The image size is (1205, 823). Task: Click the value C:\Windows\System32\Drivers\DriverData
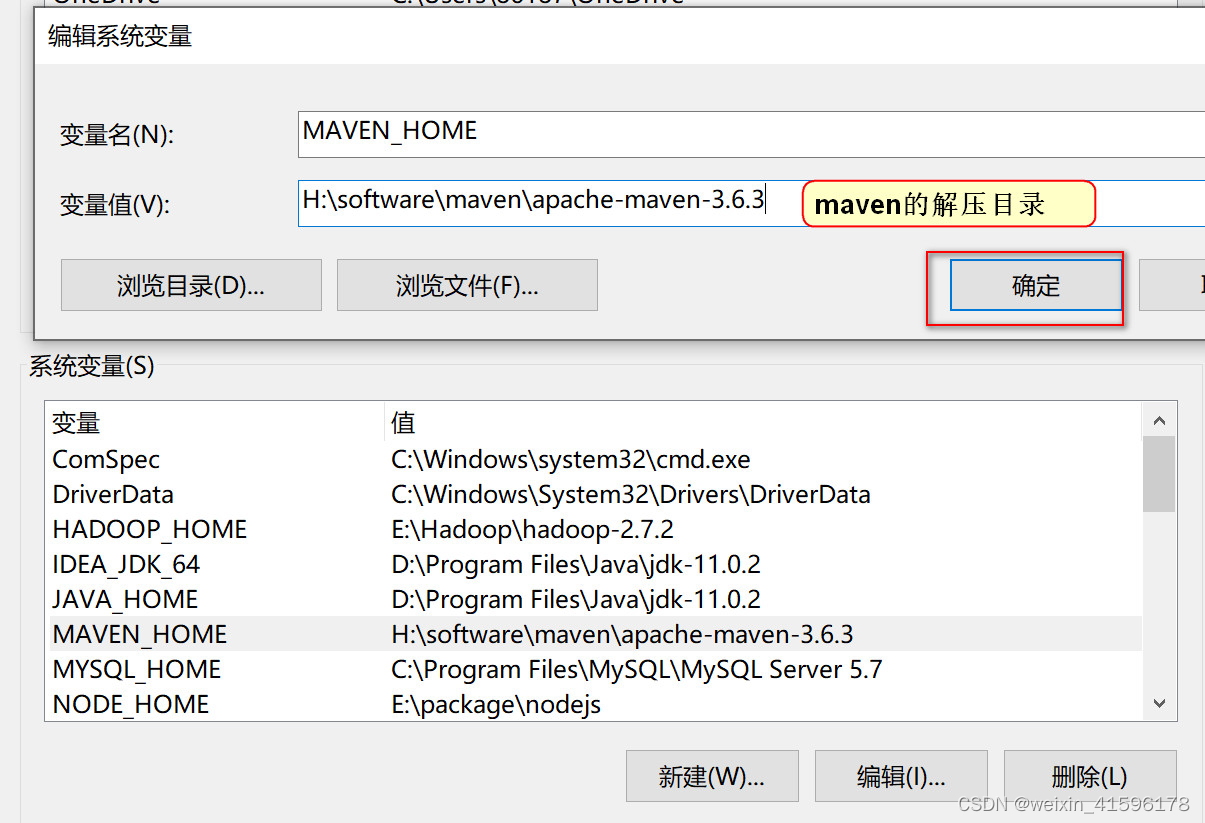631,494
